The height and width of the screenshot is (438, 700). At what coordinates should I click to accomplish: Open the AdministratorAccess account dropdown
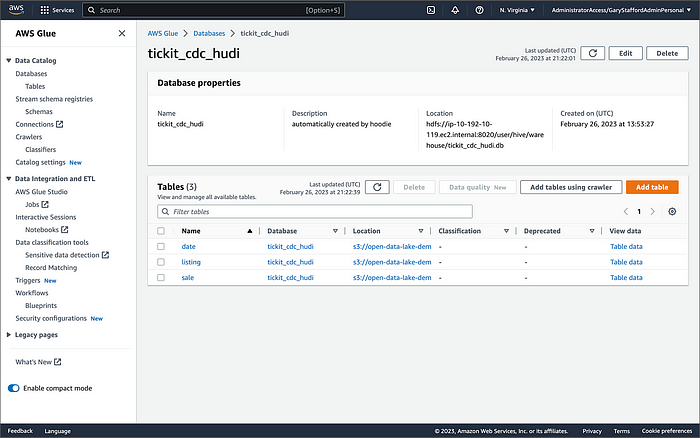621,10
